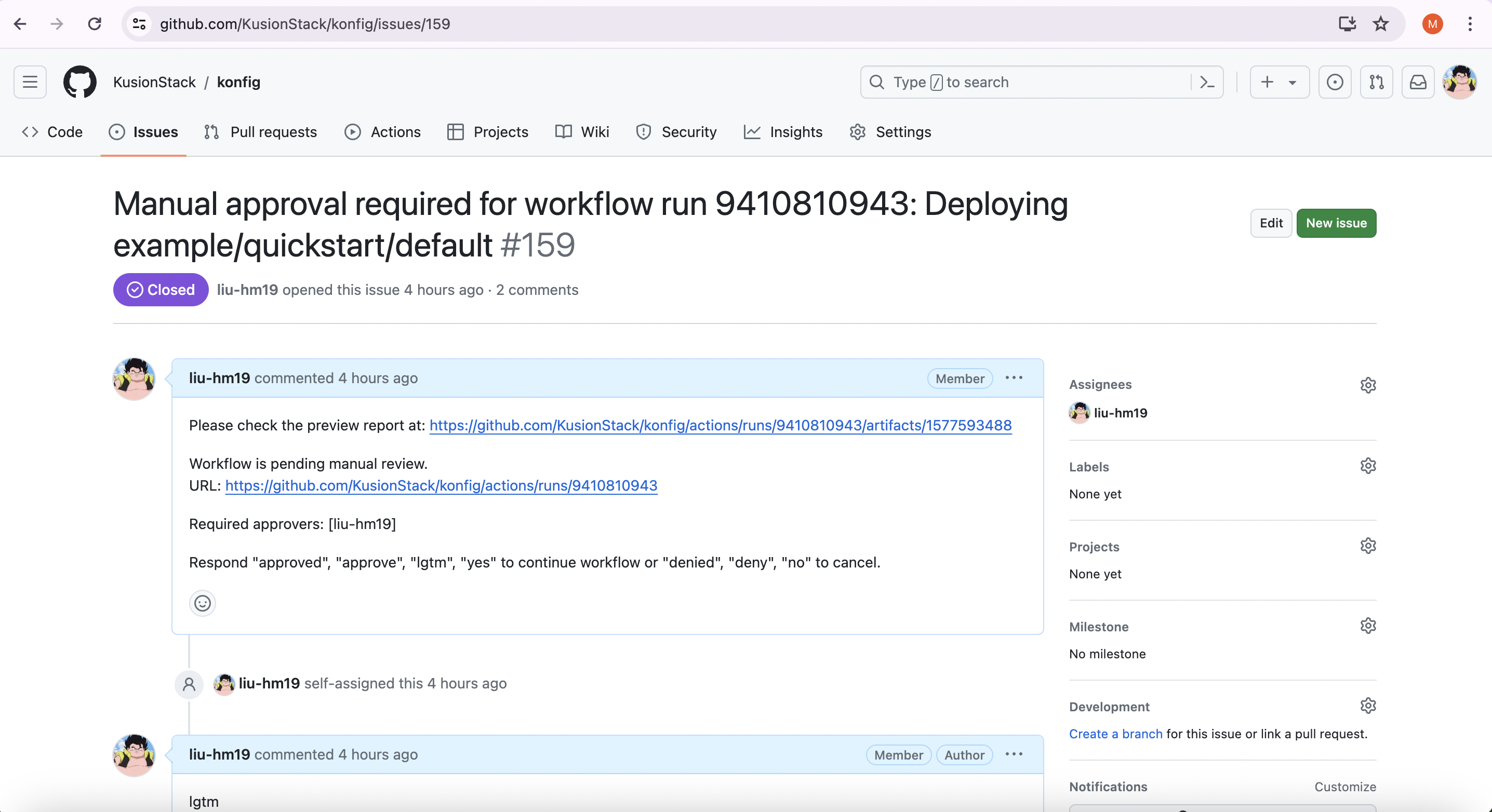
Task: Open the command palette icon in search
Action: click(1207, 82)
